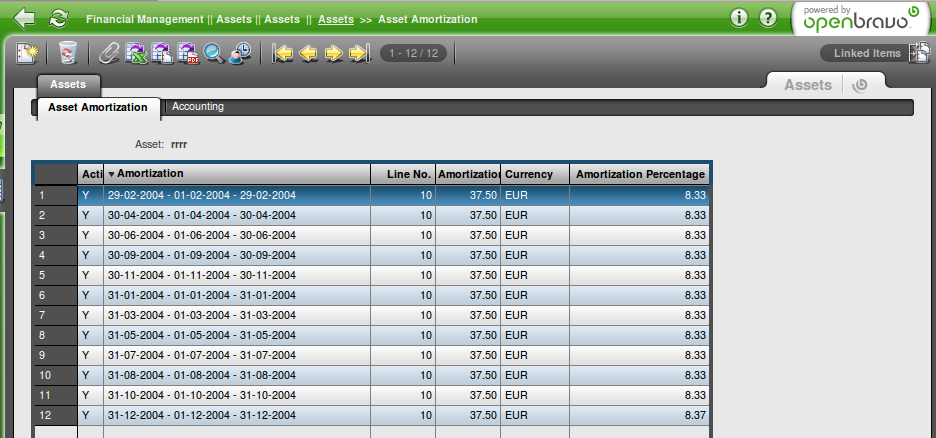Click row number 6 header cell
Screen dimensions: 936x438
coord(56,295)
